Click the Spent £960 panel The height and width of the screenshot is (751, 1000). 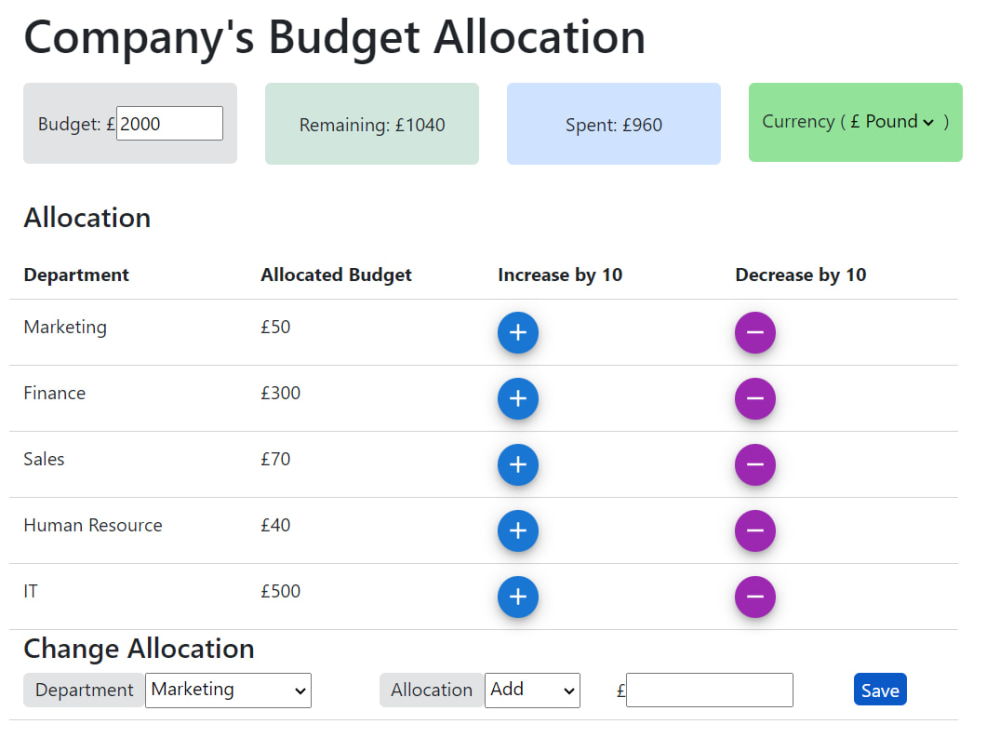click(614, 125)
